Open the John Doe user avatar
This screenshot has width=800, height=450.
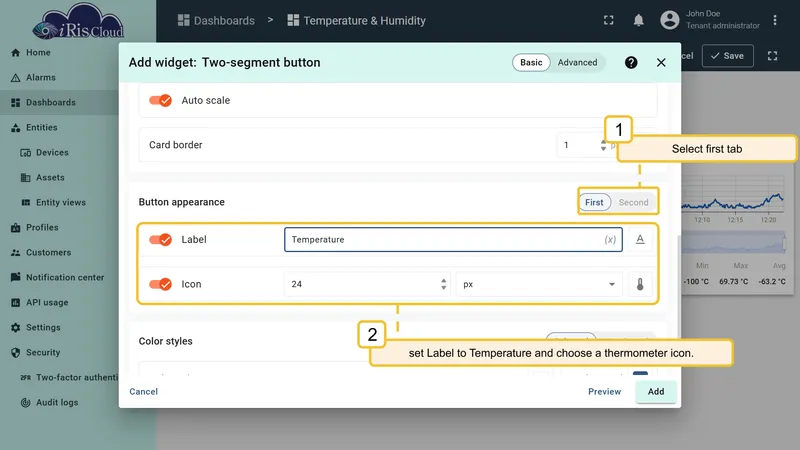click(x=669, y=20)
